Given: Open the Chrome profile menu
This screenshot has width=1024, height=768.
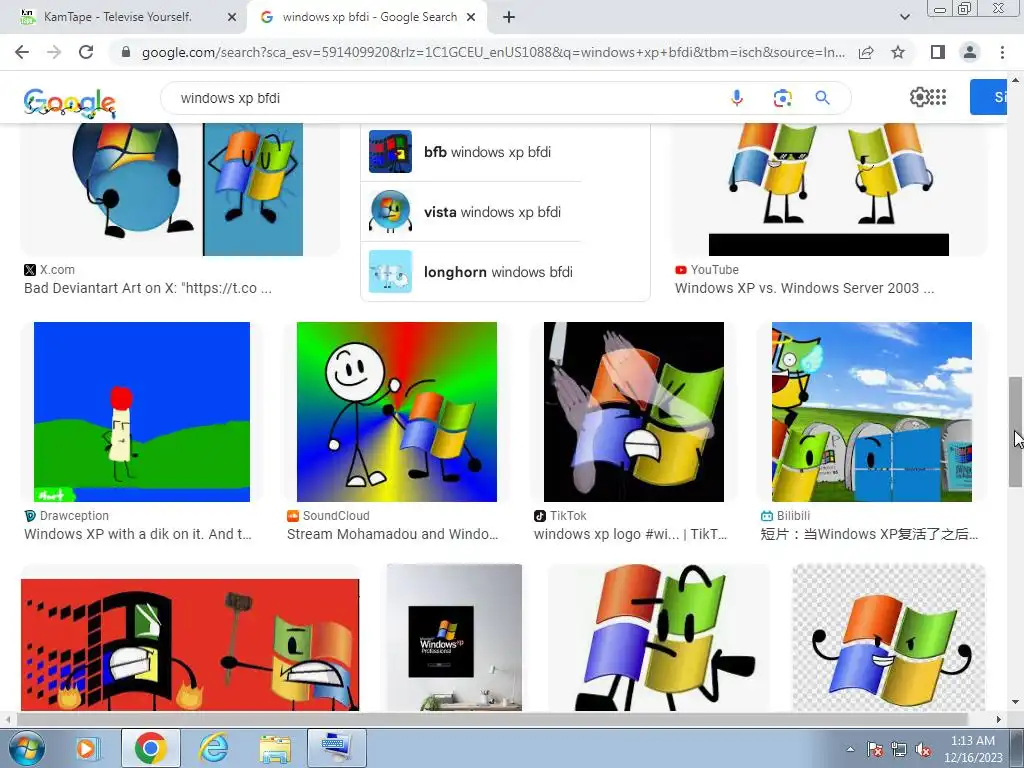Looking at the screenshot, I should [x=970, y=52].
